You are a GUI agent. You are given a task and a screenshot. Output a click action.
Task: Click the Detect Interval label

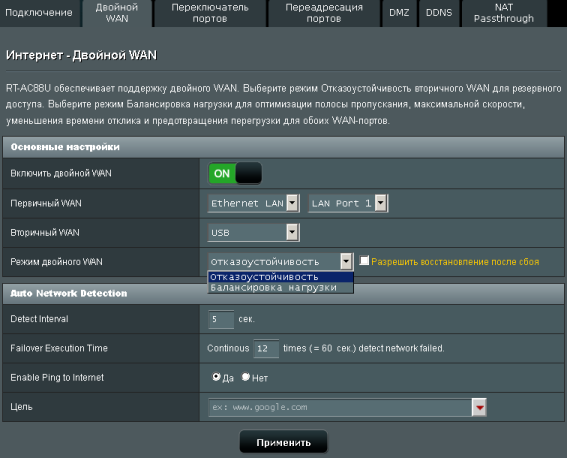coord(39,319)
